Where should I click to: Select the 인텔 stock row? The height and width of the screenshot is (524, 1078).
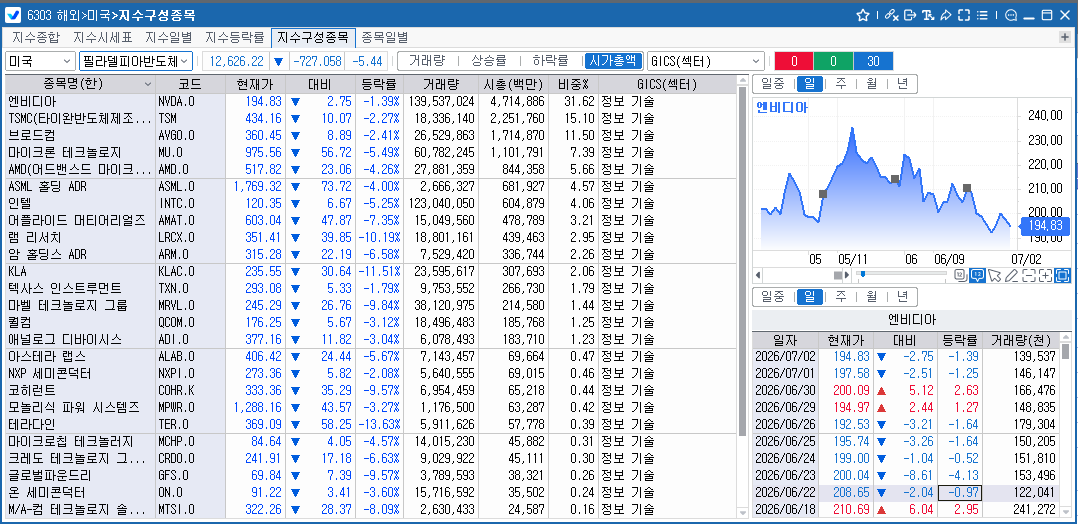pos(370,204)
